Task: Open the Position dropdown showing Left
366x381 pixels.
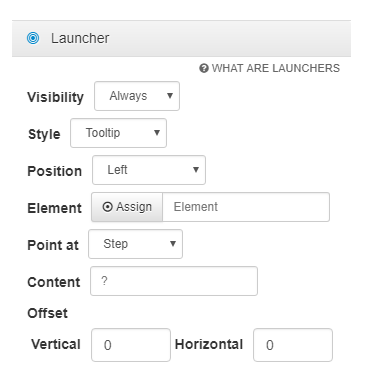Action: click(x=149, y=170)
